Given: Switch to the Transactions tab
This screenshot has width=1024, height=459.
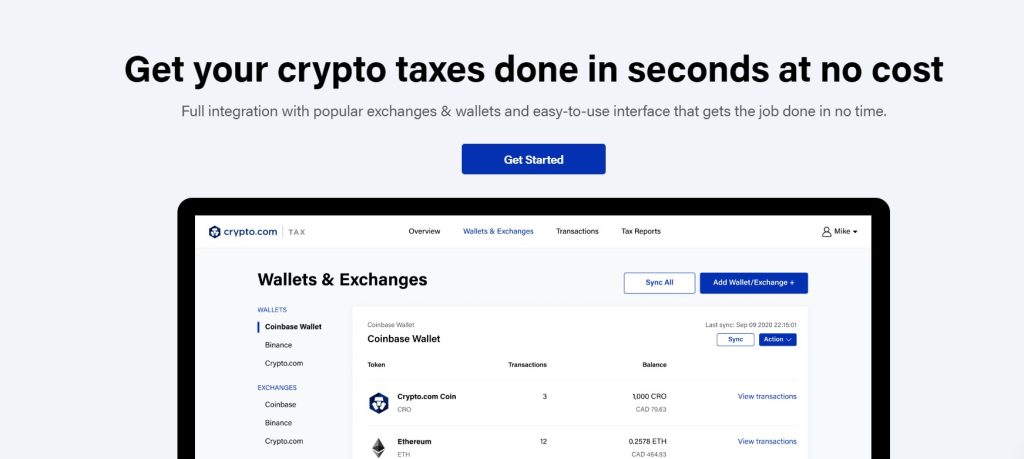Looking at the screenshot, I should (x=577, y=231).
